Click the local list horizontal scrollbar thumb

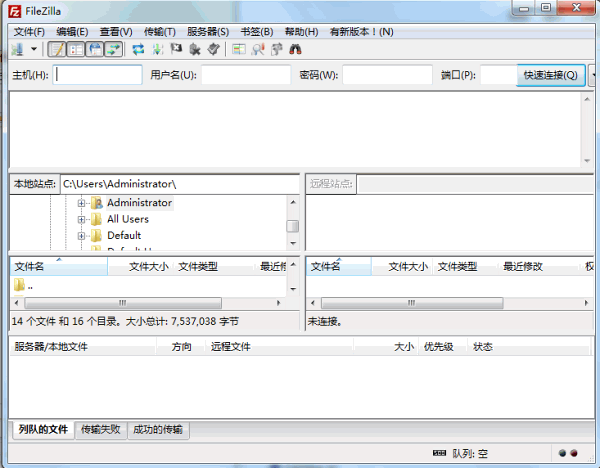(x=123, y=303)
